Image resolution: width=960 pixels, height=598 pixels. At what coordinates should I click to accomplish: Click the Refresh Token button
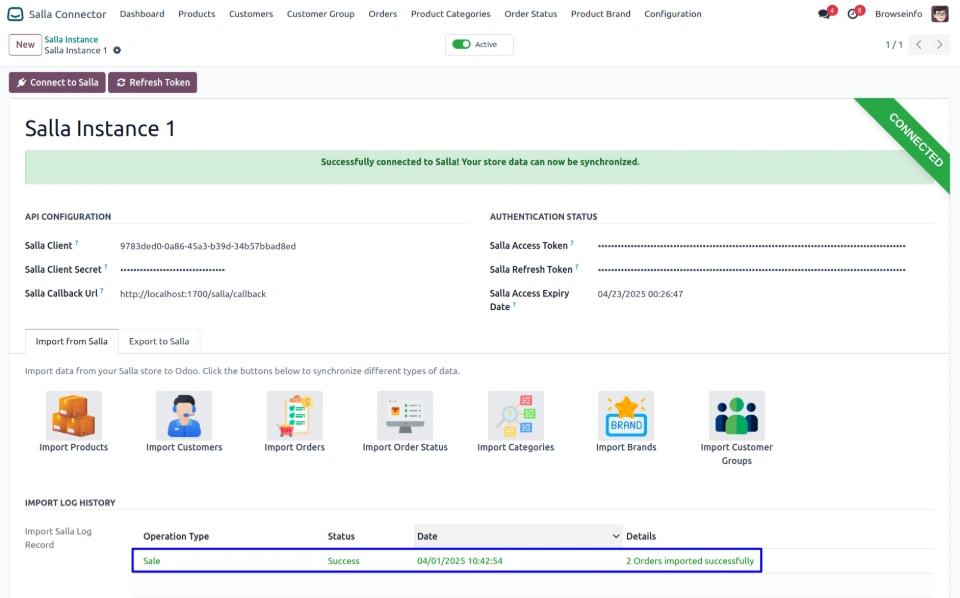[152, 83]
